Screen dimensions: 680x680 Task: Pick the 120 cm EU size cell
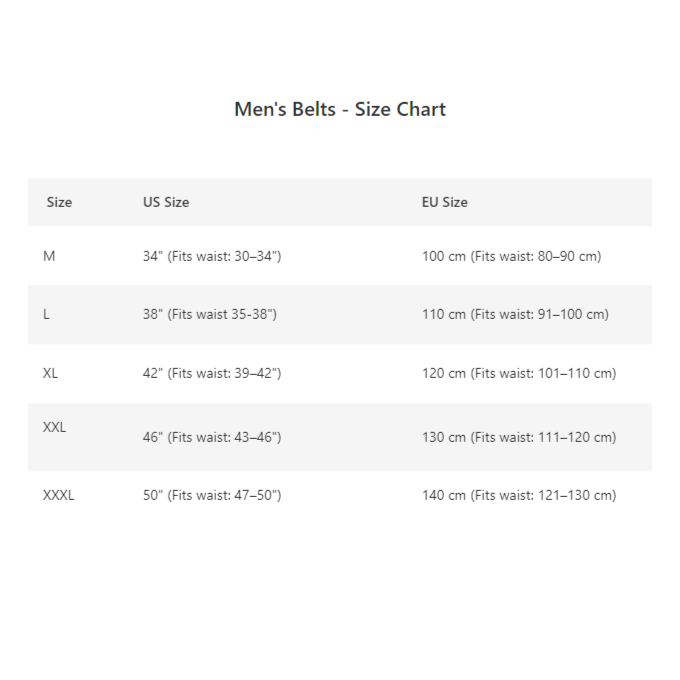tap(519, 373)
